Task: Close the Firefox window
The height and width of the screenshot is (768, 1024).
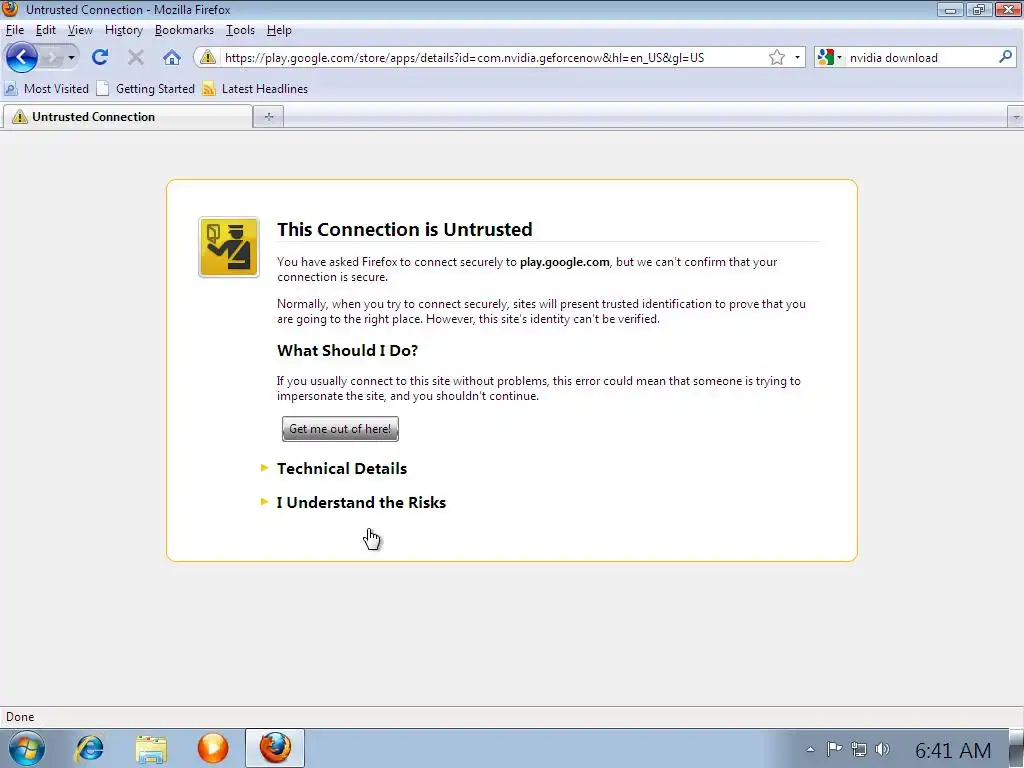Action: 1008,10
